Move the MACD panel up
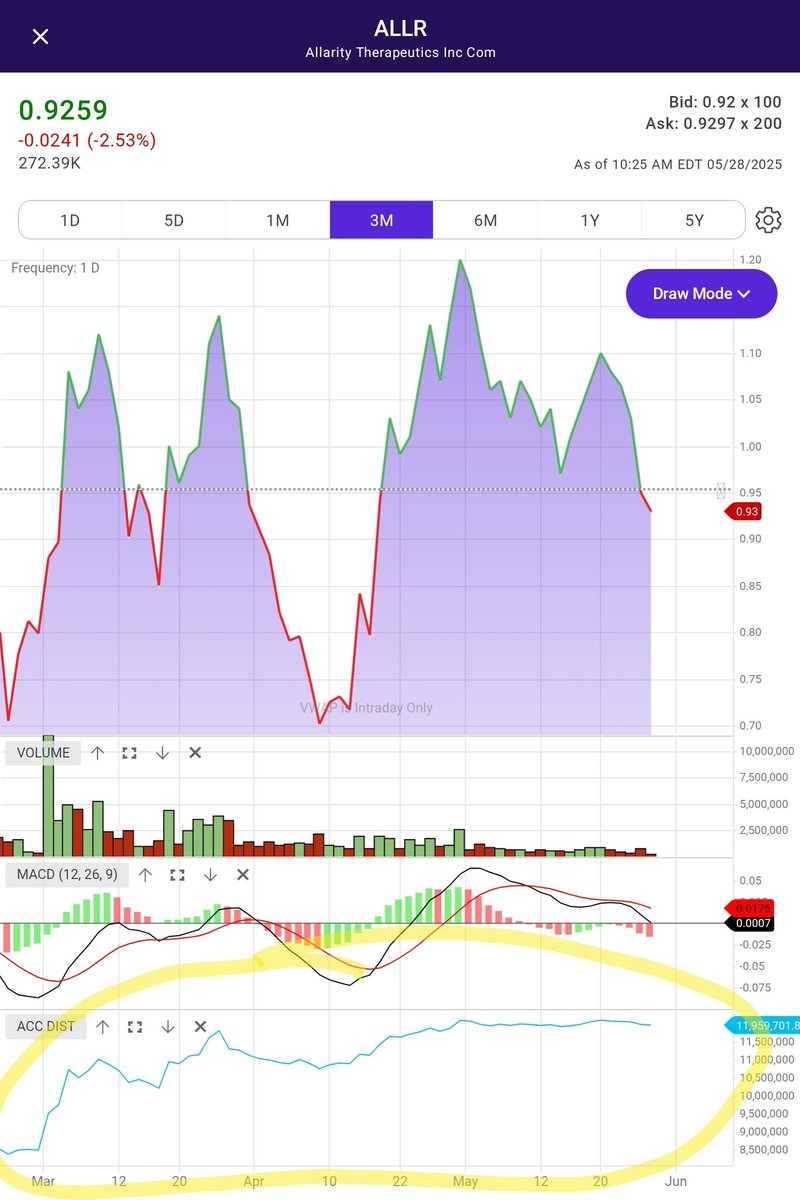Screen dimensions: 800x1200 tap(145, 874)
